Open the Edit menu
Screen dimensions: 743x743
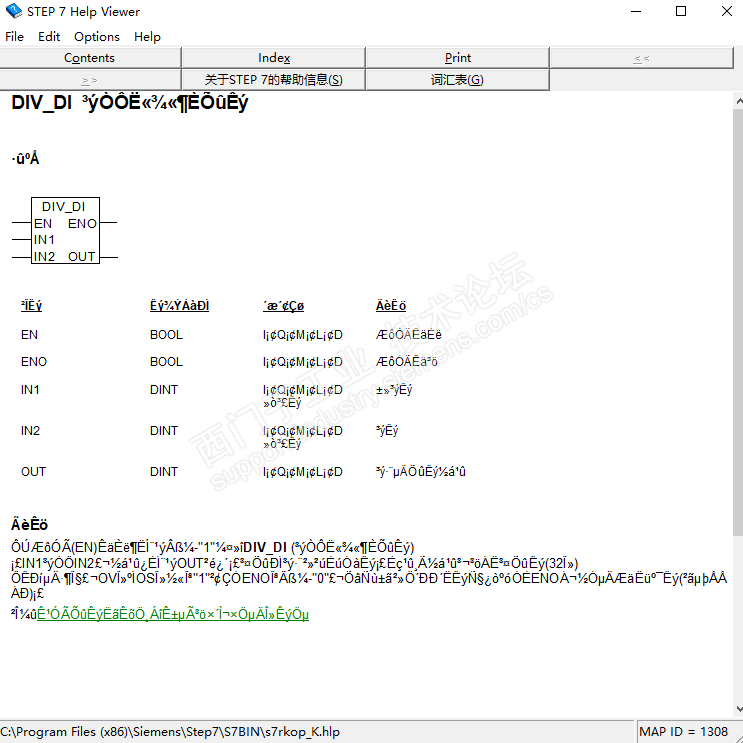tap(49, 36)
